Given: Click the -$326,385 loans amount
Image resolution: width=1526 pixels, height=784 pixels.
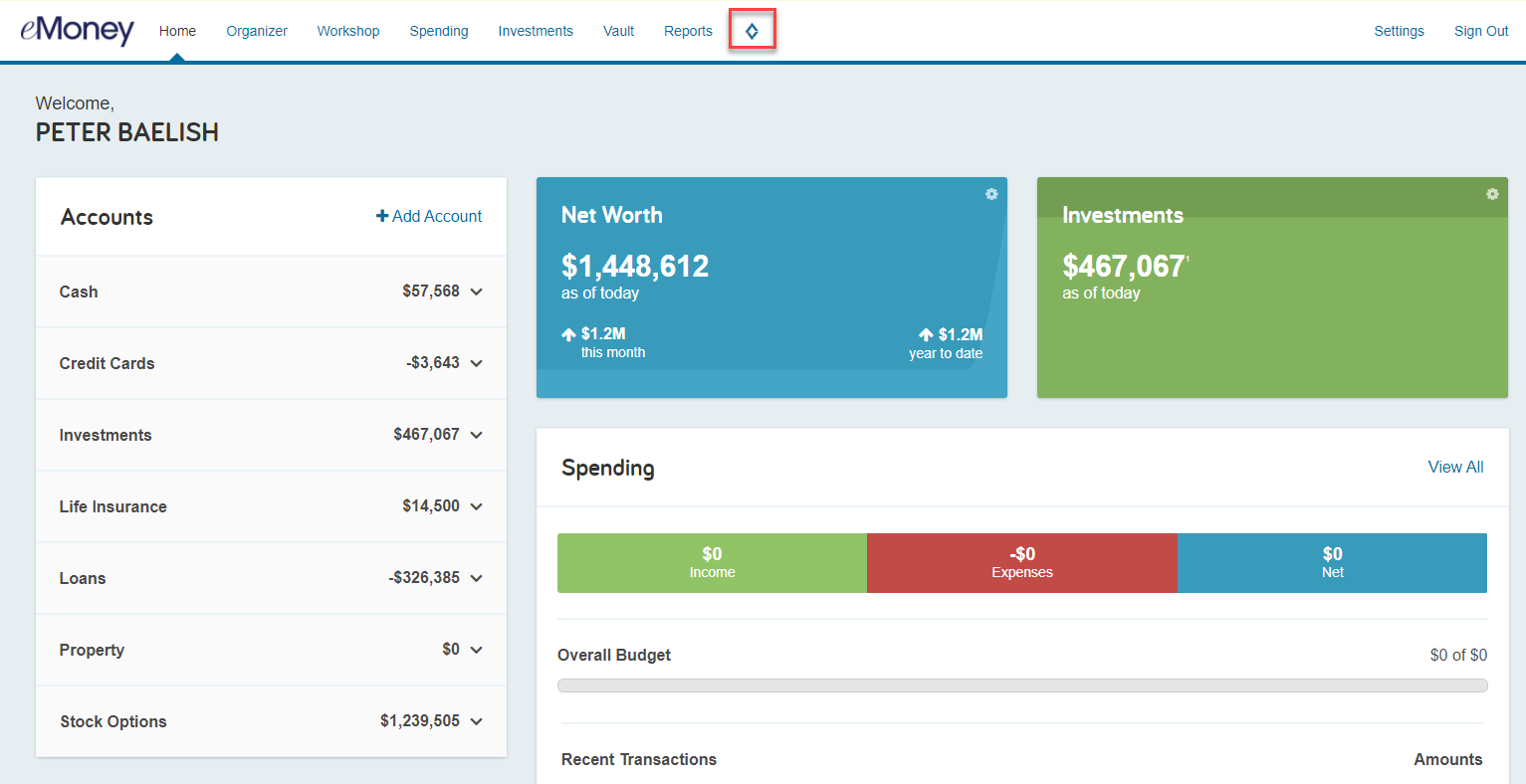Looking at the screenshot, I should pyautogui.click(x=424, y=577).
